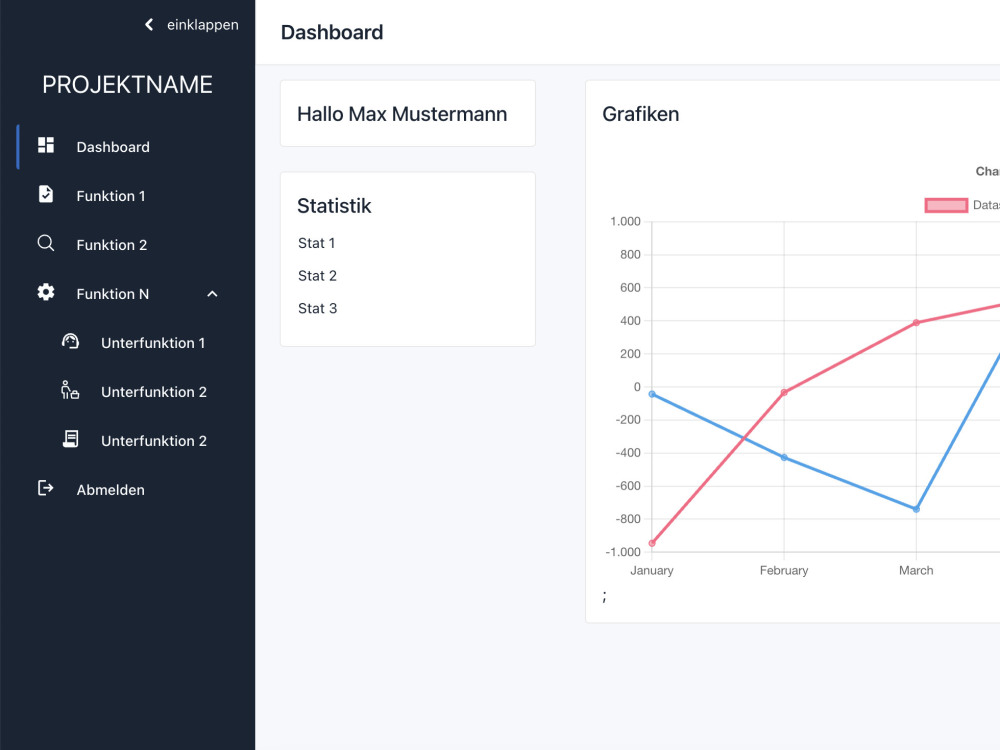Open Unterfunktion 1 submenu item
Viewport: 1000px width, 750px height.
[153, 343]
